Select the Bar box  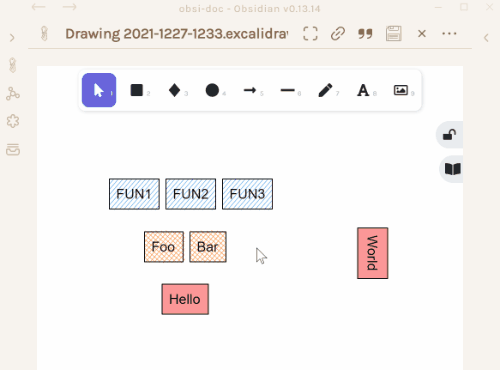click(x=208, y=247)
